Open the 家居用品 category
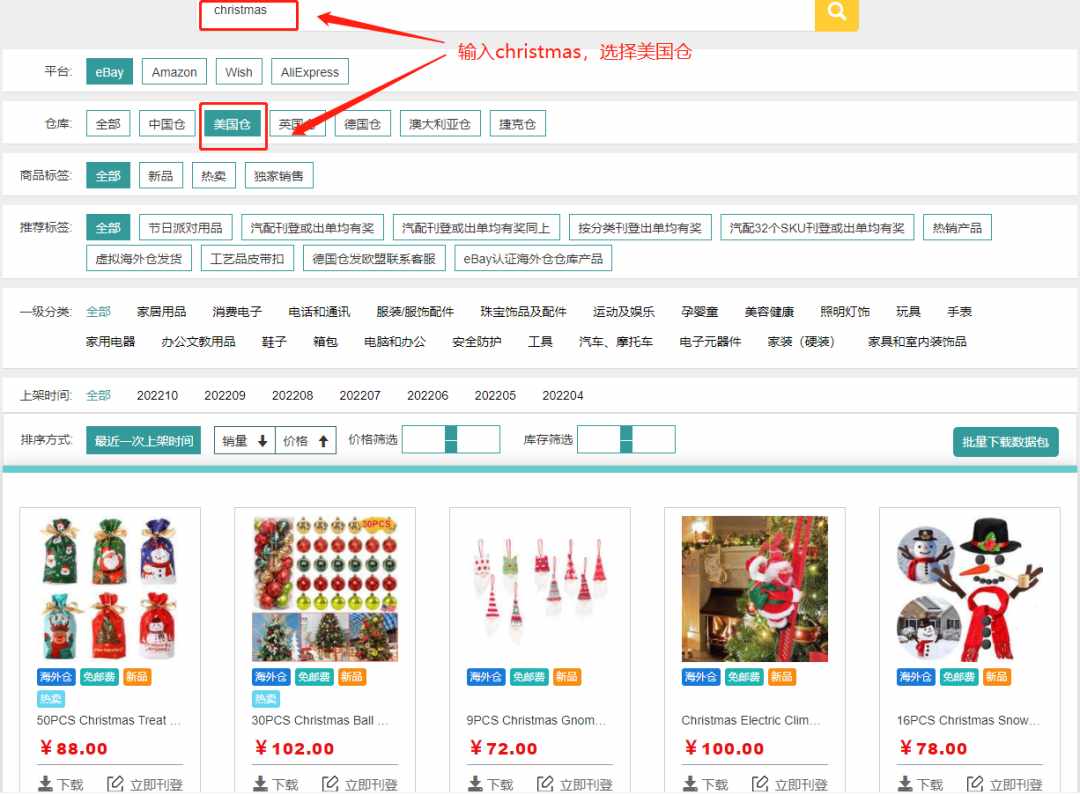 [x=161, y=311]
